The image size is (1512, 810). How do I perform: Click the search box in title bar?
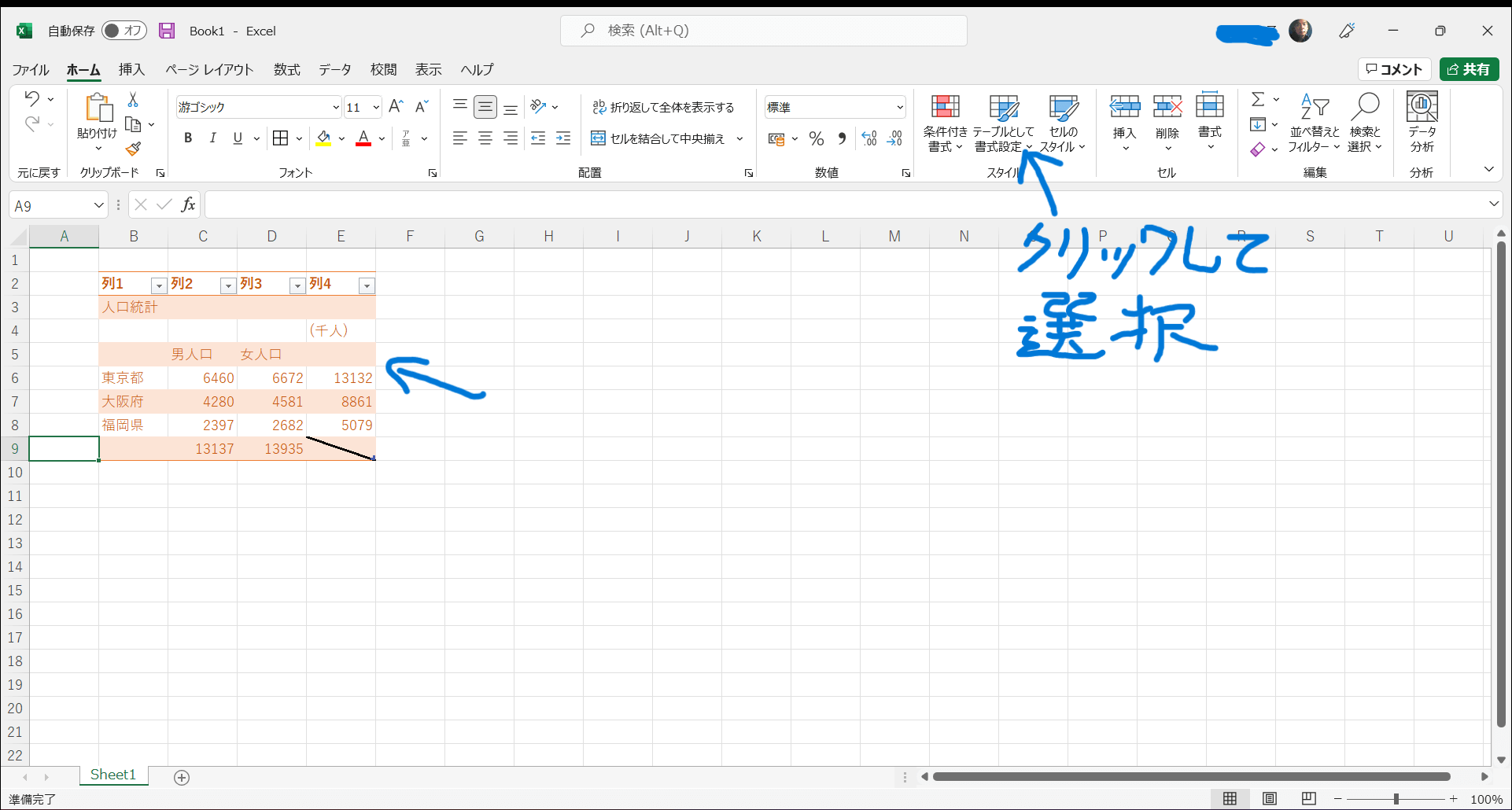(763, 31)
